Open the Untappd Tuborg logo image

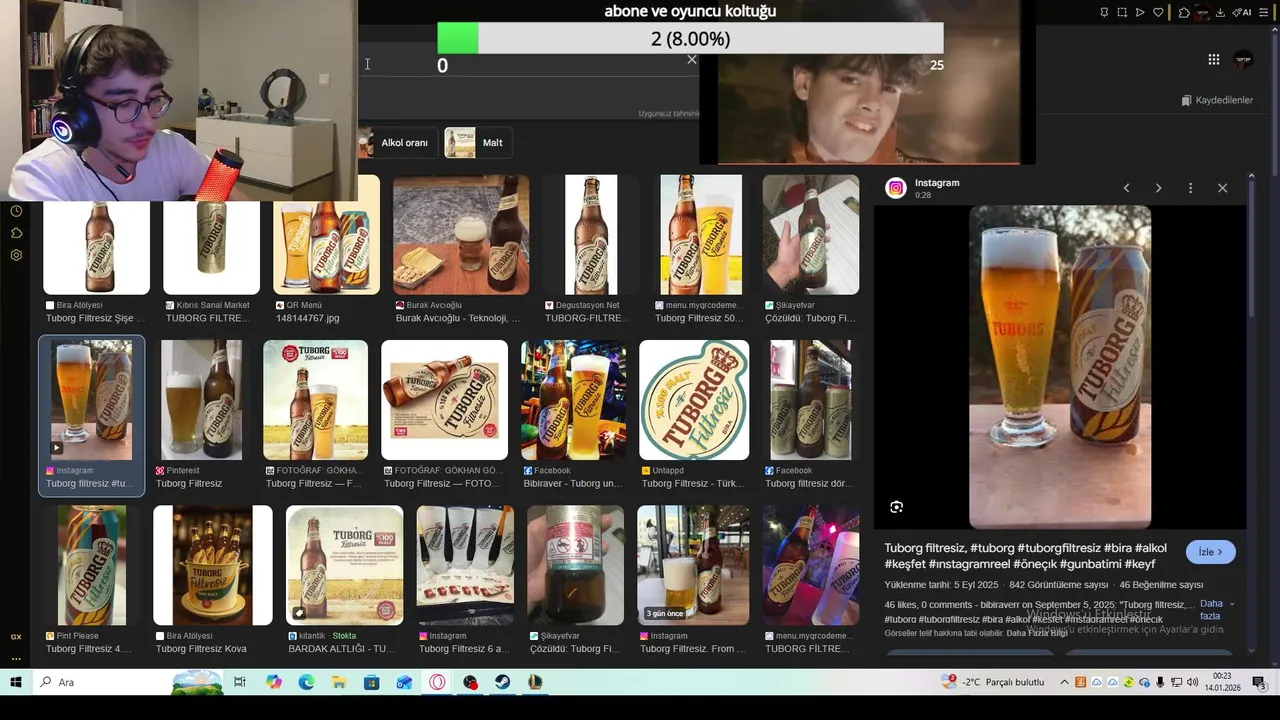(x=694, y=400)
